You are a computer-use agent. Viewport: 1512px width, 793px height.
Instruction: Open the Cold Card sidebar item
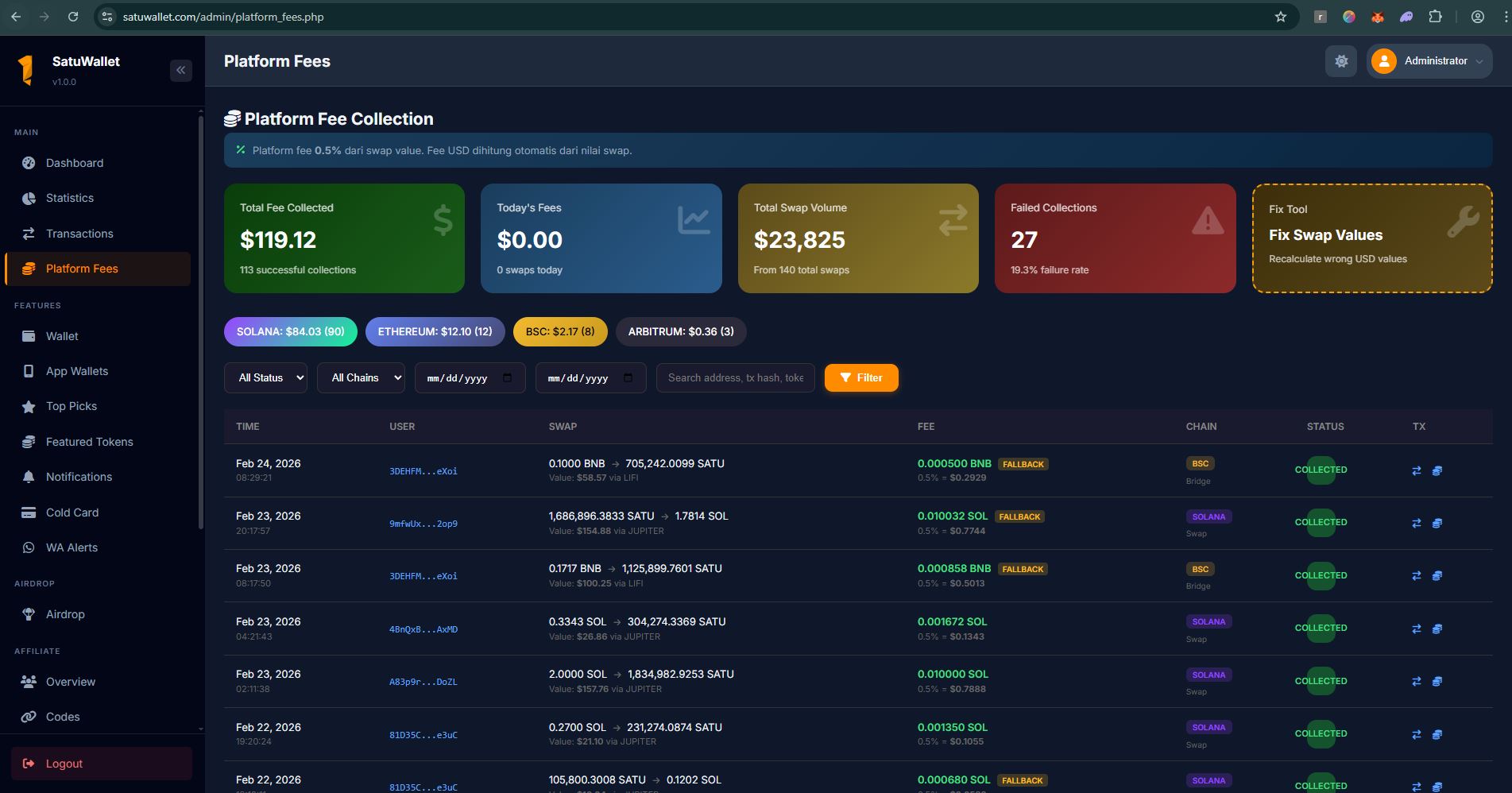coord(72,513)
